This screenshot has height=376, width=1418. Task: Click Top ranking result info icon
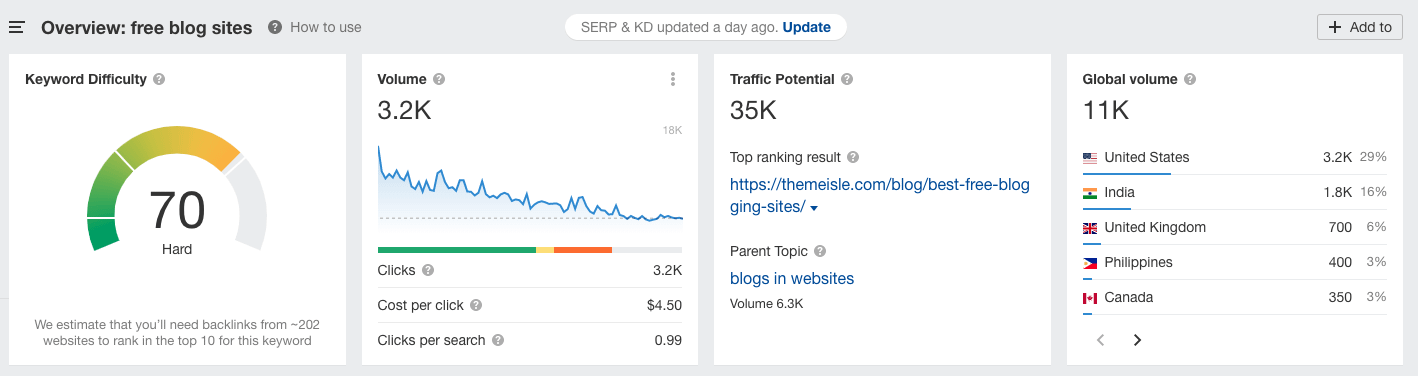pyautogui.click(x=853, y=157)
